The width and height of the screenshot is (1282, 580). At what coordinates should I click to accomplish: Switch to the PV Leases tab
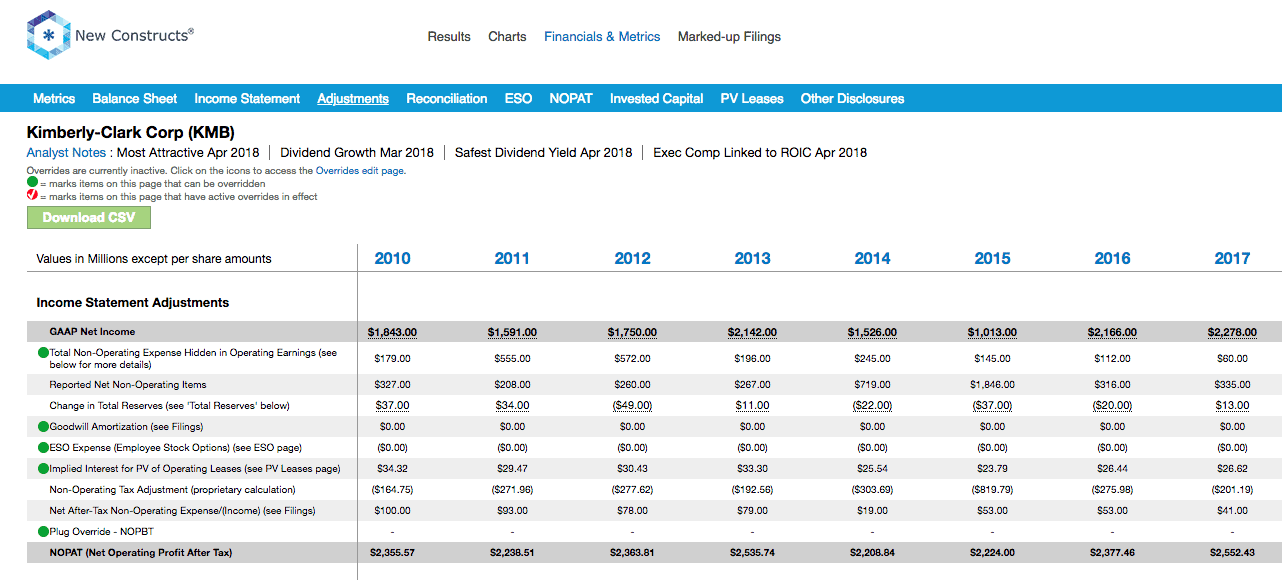(x=752, y=98)
